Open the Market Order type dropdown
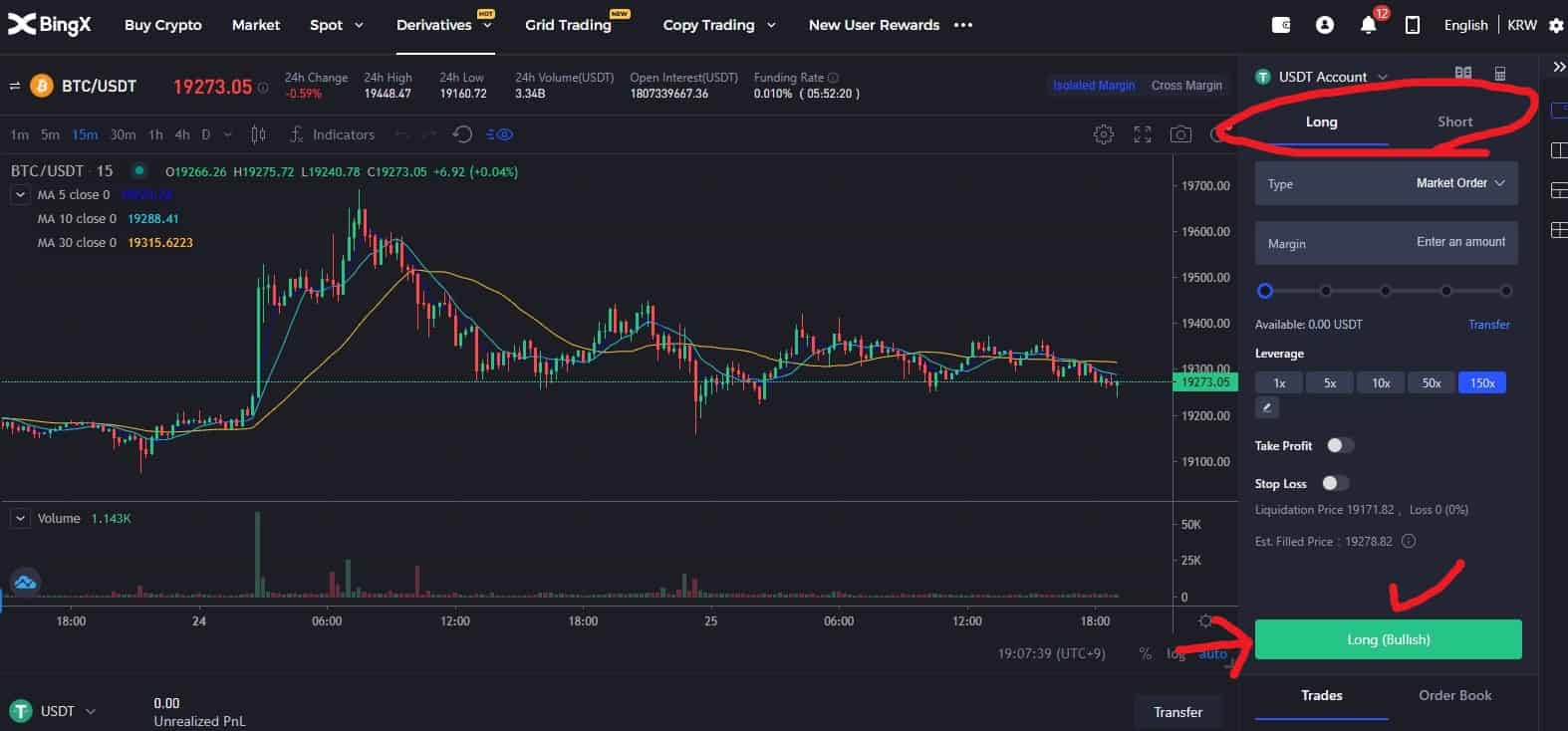The height and width of the screenshot is (731, 1568). (1460, 183)
